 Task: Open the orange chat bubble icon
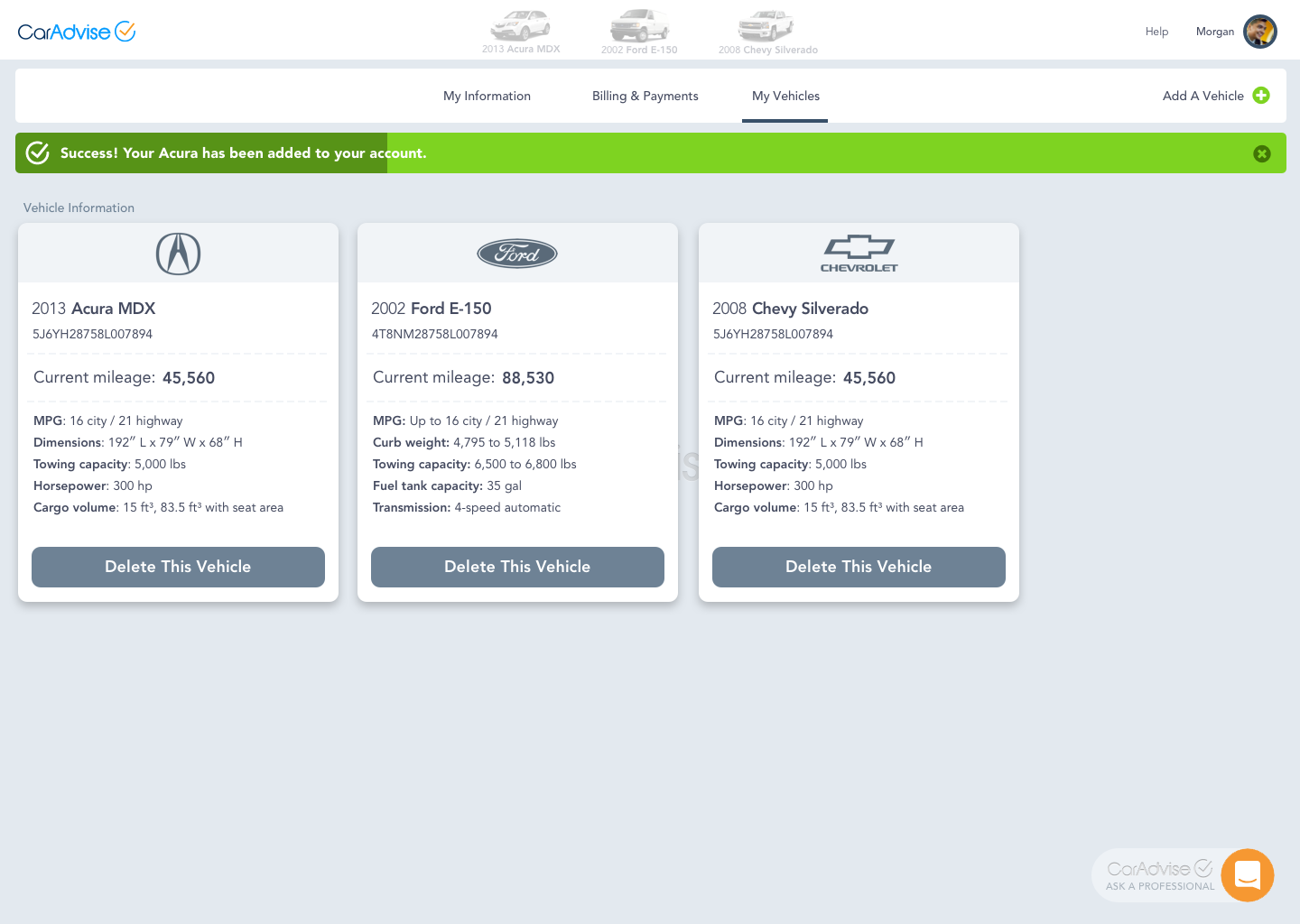(x=1248, y=875)
